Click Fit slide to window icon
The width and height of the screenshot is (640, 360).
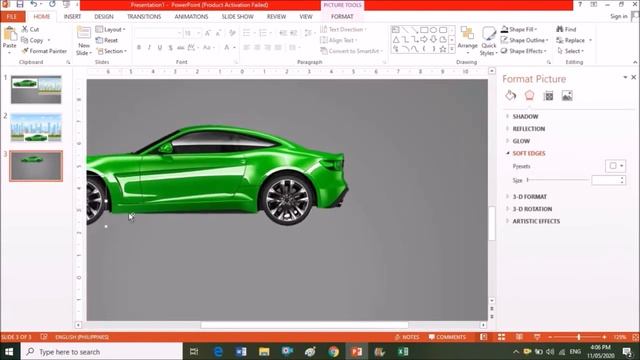(635, 337)
